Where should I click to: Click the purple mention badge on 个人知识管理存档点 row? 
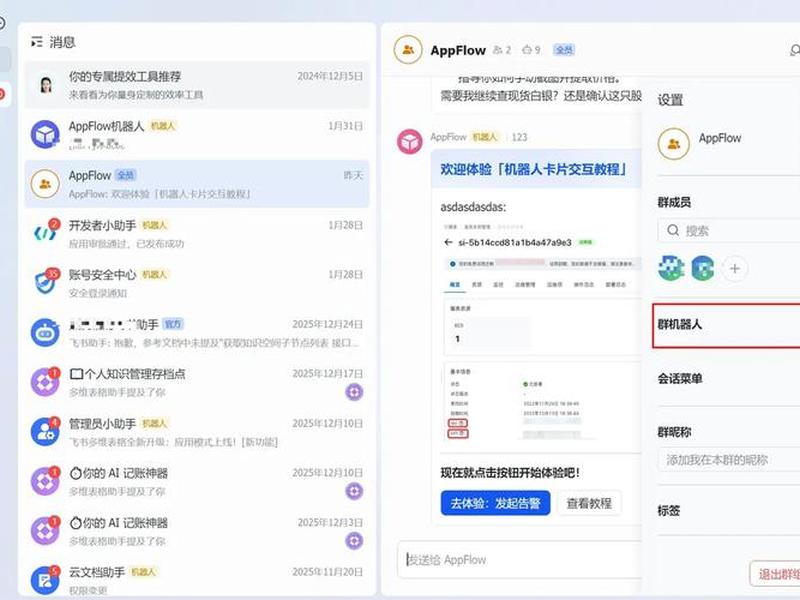[354, 392]
